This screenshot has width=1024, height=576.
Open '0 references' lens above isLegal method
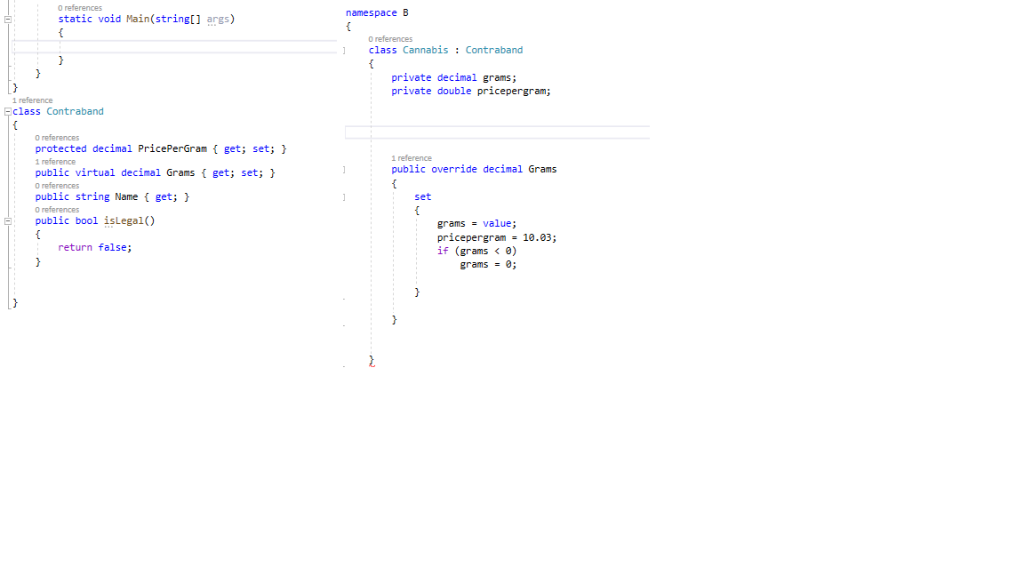[x=57, y=210]
